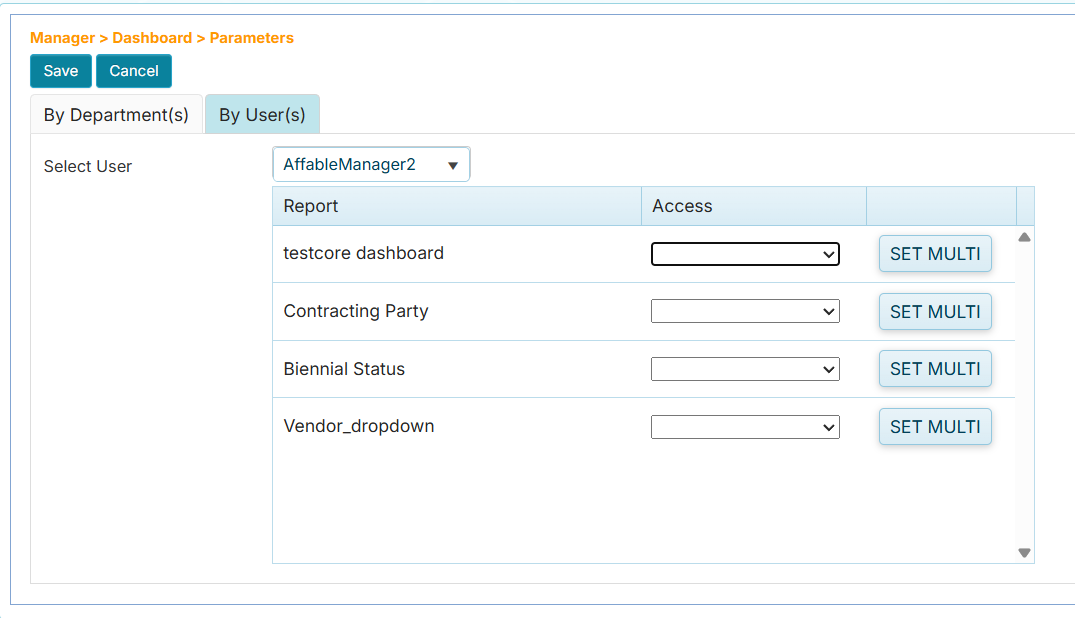Navigate to Manager via the breadcrumb
This screenshot has height=618, width=1075.
(60, 37)
